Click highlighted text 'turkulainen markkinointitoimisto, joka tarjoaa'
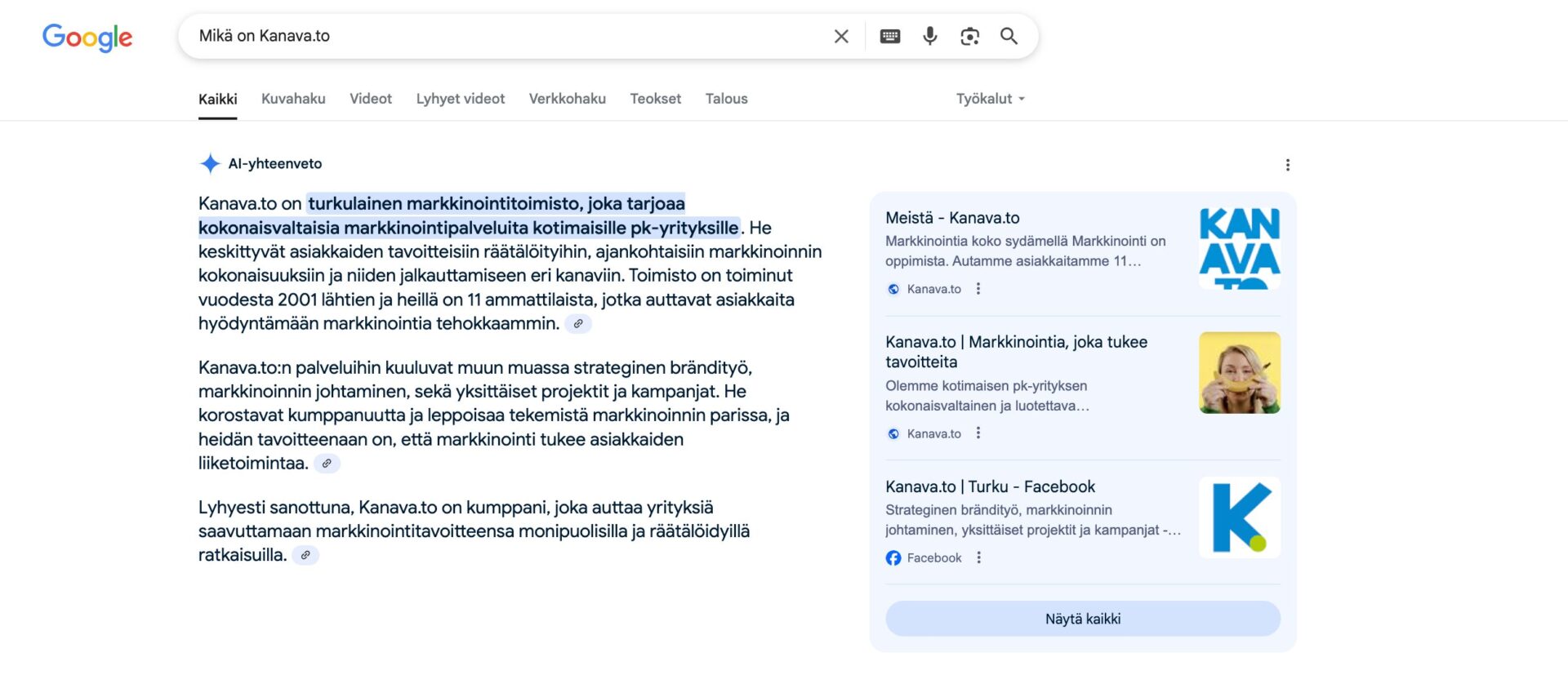Screen dimensions: 1568x675 (x=497, y=203)
